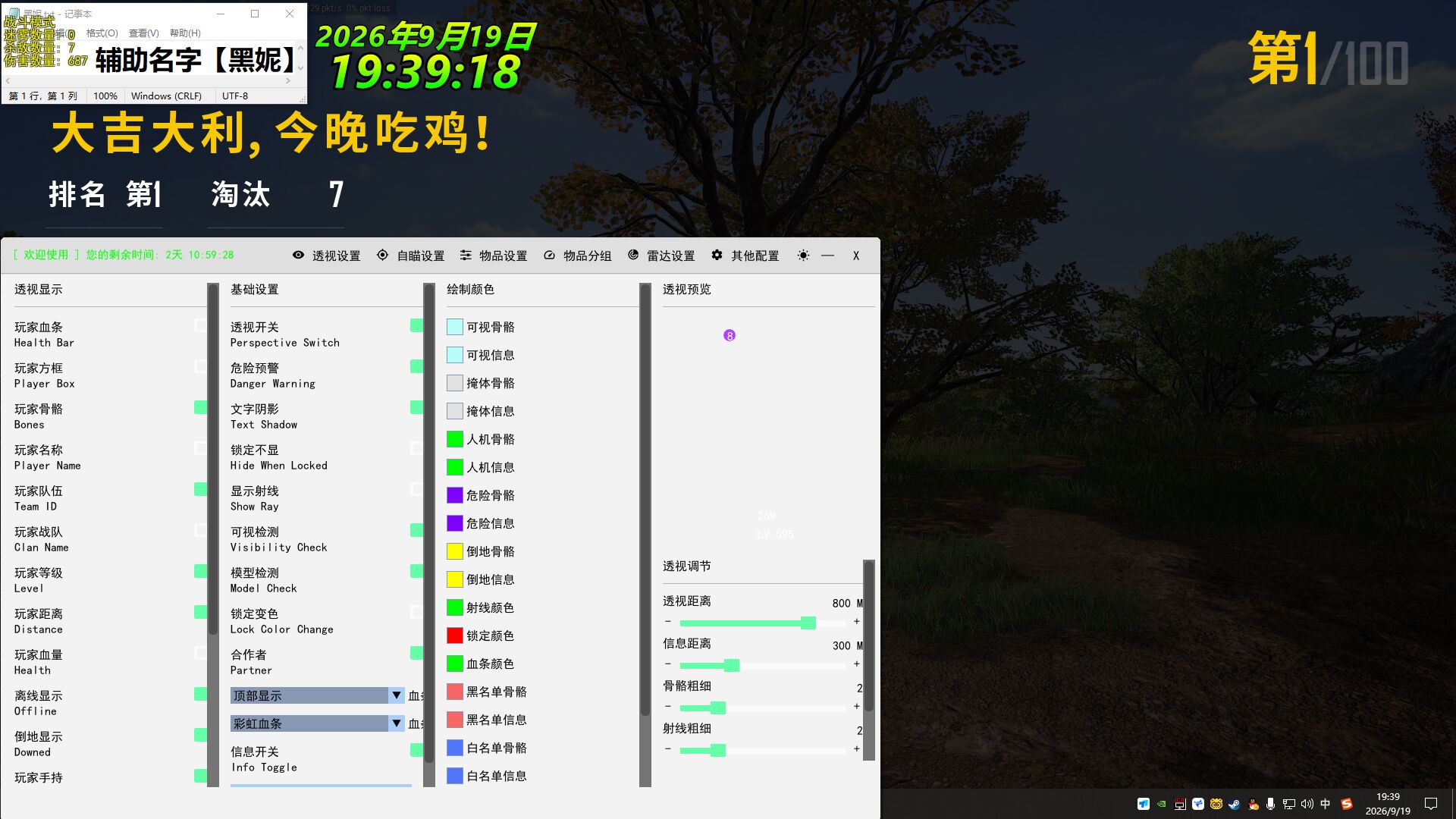Open the 查看(V) menu in Notepad
The image size is (1456, 819).
143,33
